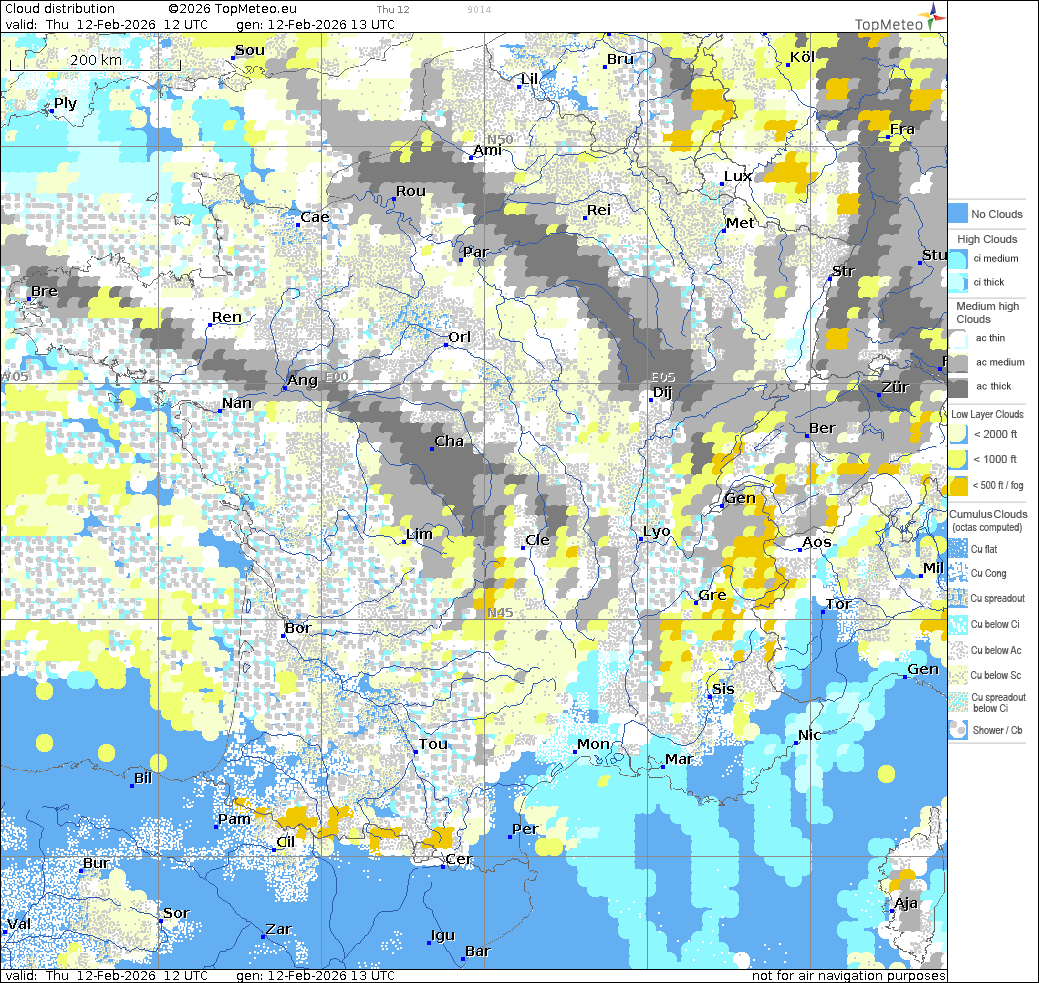This screenshot has width=1039, height=983.
Task: Click the Cu below Ci legend icon
Action: point(958,624)
